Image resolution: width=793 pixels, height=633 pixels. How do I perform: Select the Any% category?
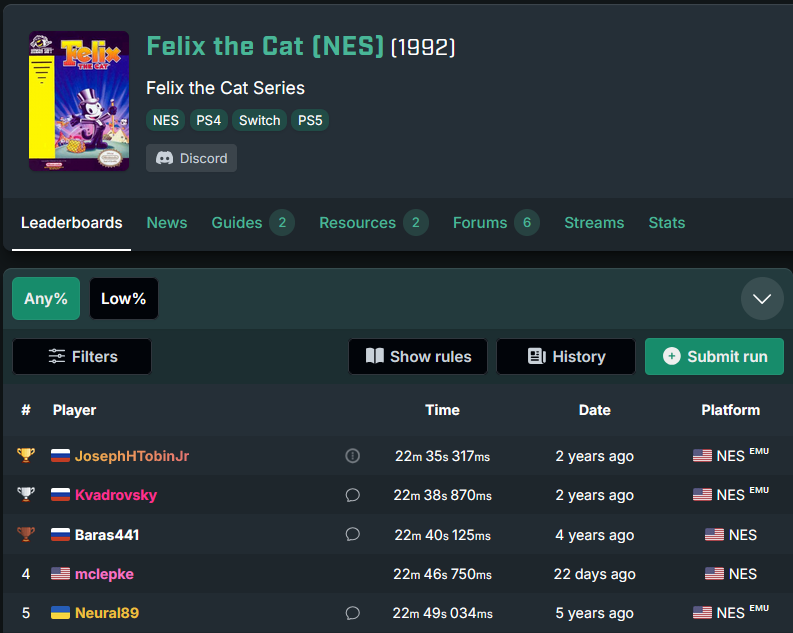[46, 298]
